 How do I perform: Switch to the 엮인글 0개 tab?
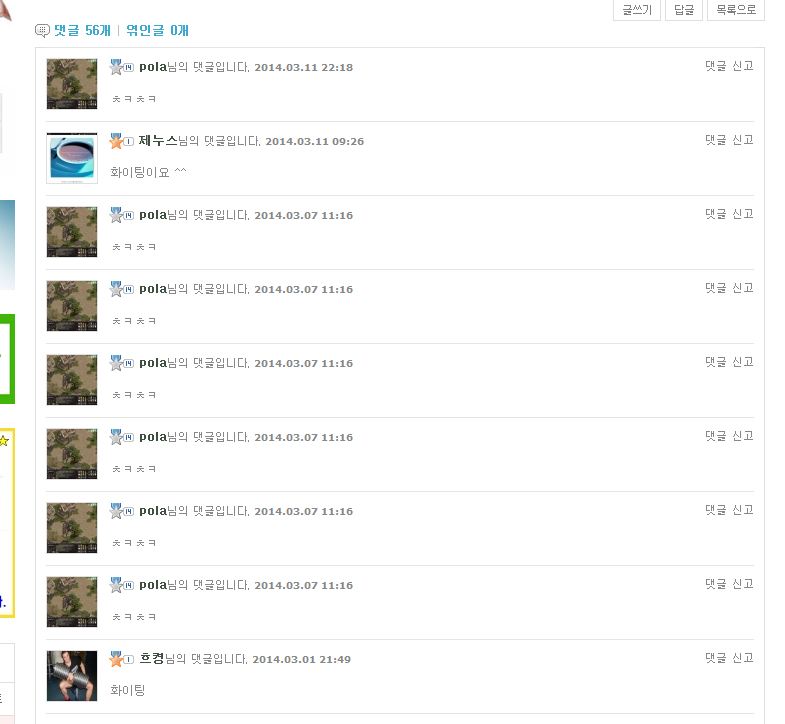[157, 31]
